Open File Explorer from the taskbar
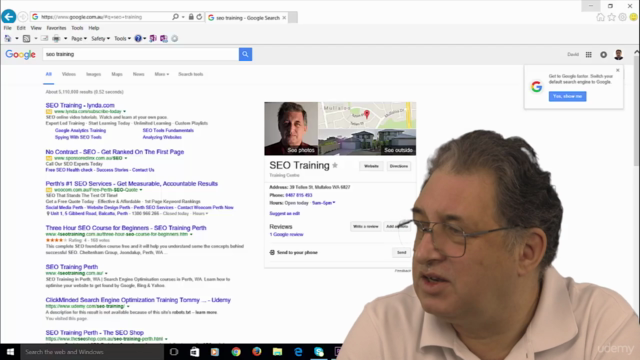This screenshot has height=360, width=640. click(277, 352)
